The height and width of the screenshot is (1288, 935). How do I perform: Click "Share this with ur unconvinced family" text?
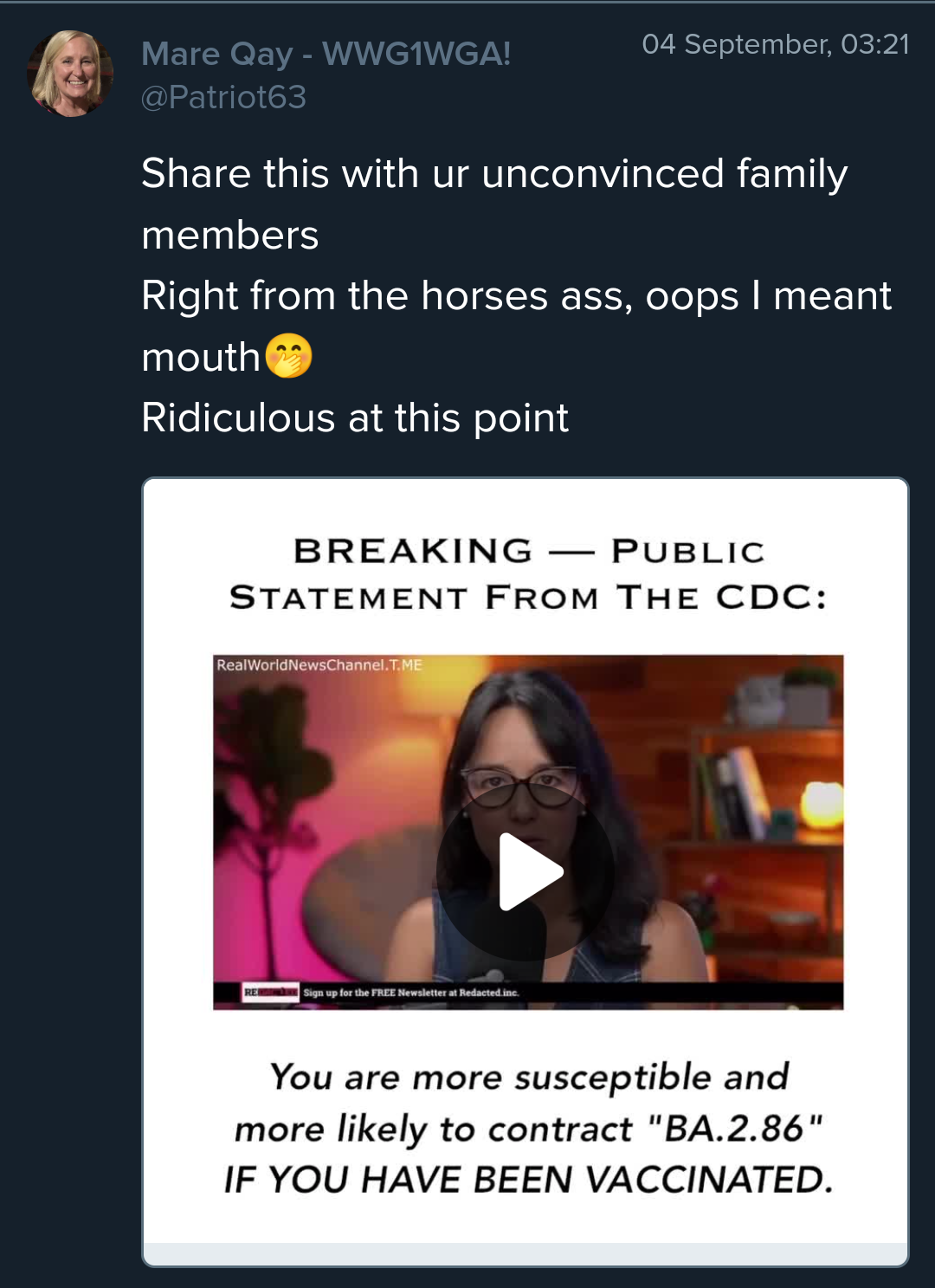(x=494, y=173)
